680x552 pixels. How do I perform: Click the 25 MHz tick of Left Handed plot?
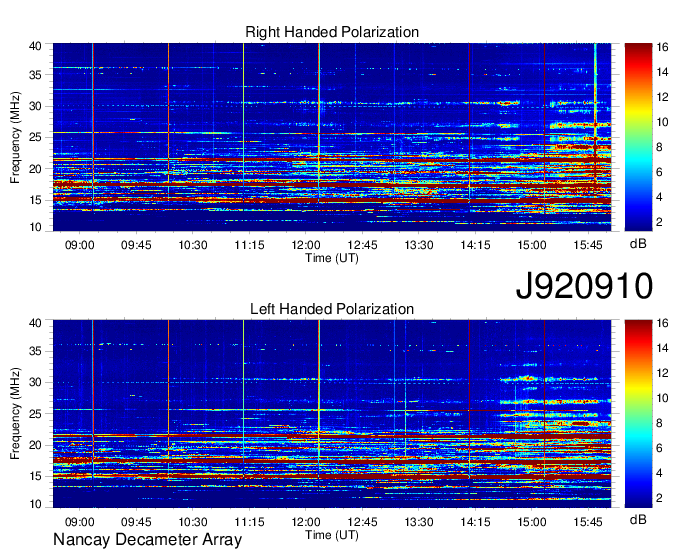point(36,414)
